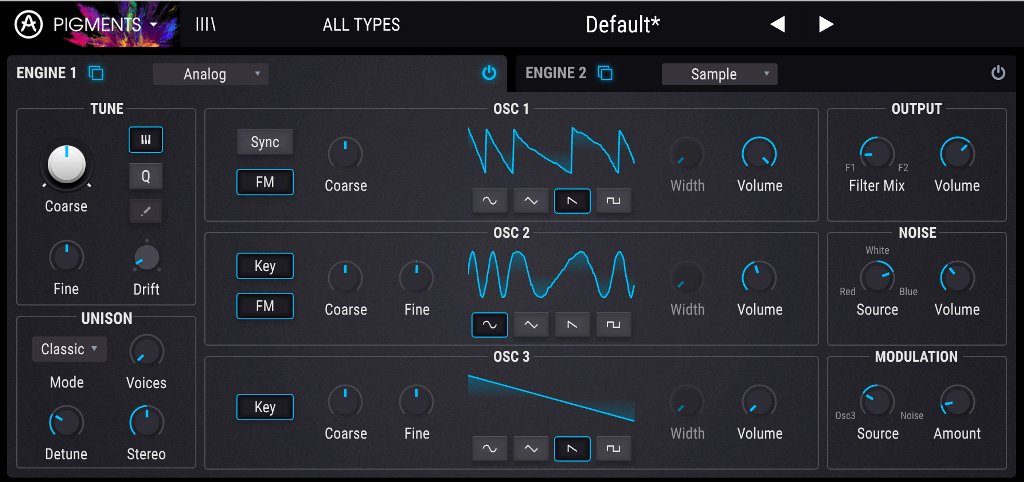Copy Engine 2 using its copy icon

click(605, 72)
